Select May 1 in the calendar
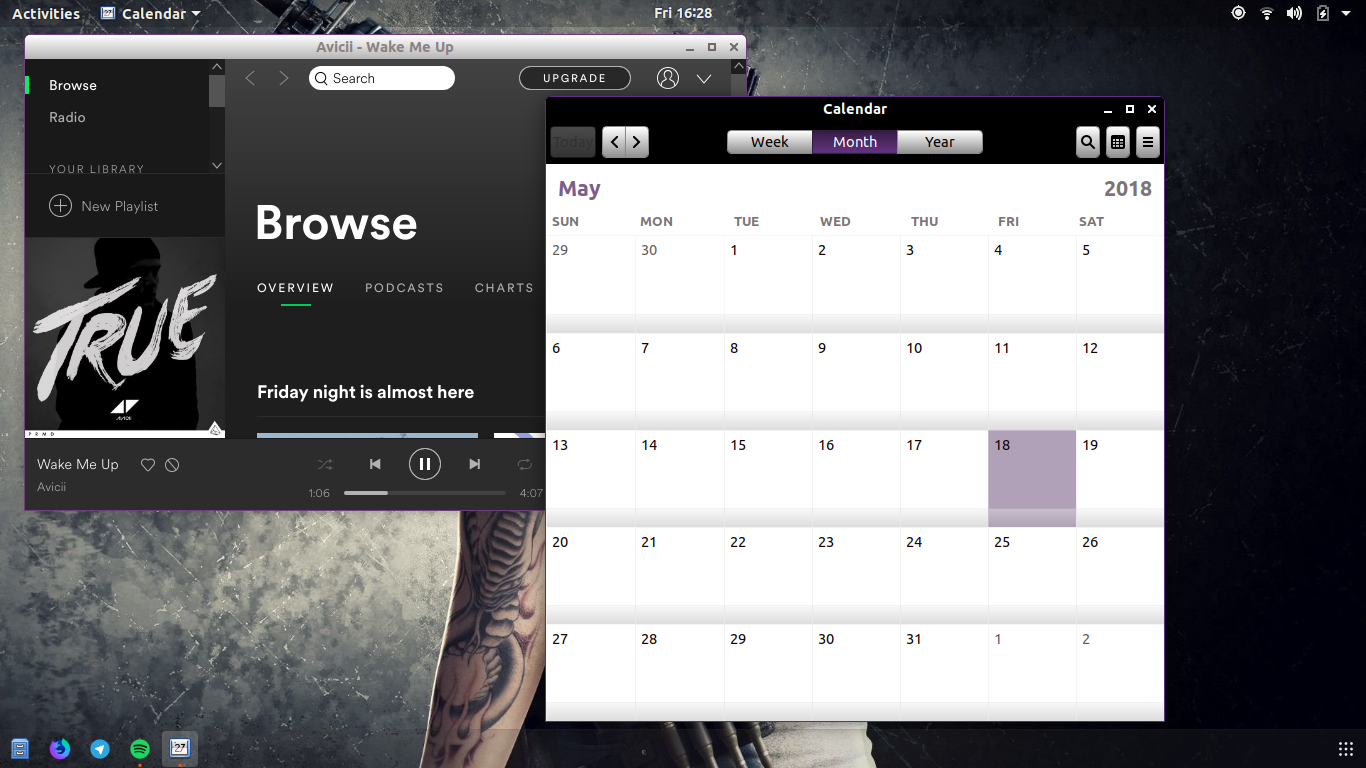The image size is (1366, 768). click(x=768, y=284)
